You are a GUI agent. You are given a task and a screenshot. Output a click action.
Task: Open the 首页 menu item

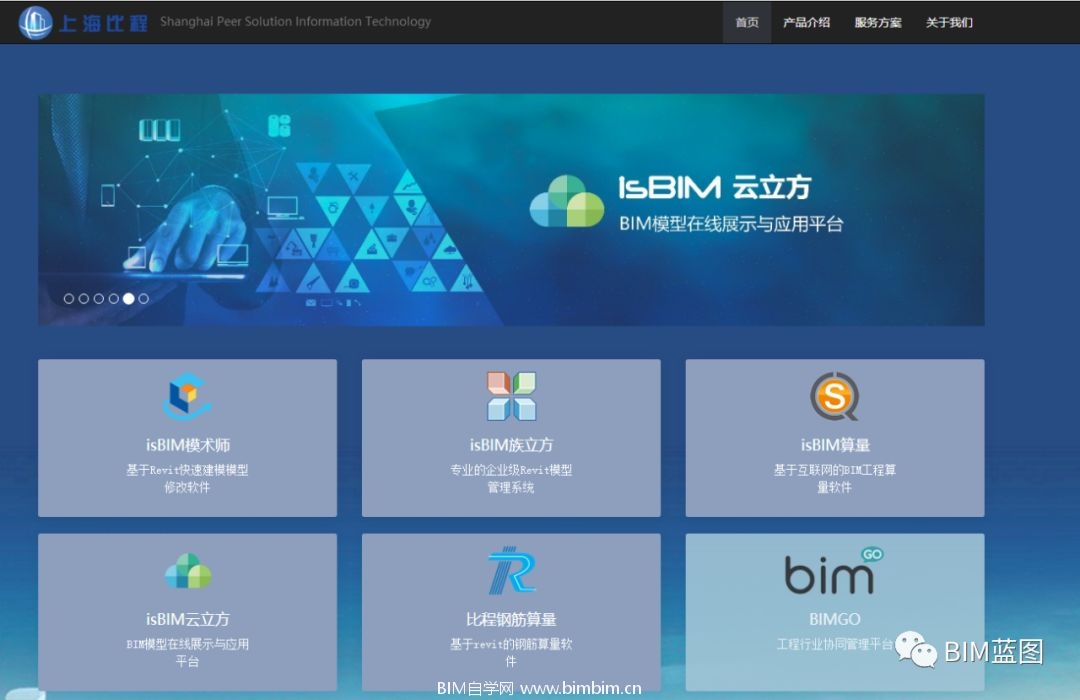[747, 22]
